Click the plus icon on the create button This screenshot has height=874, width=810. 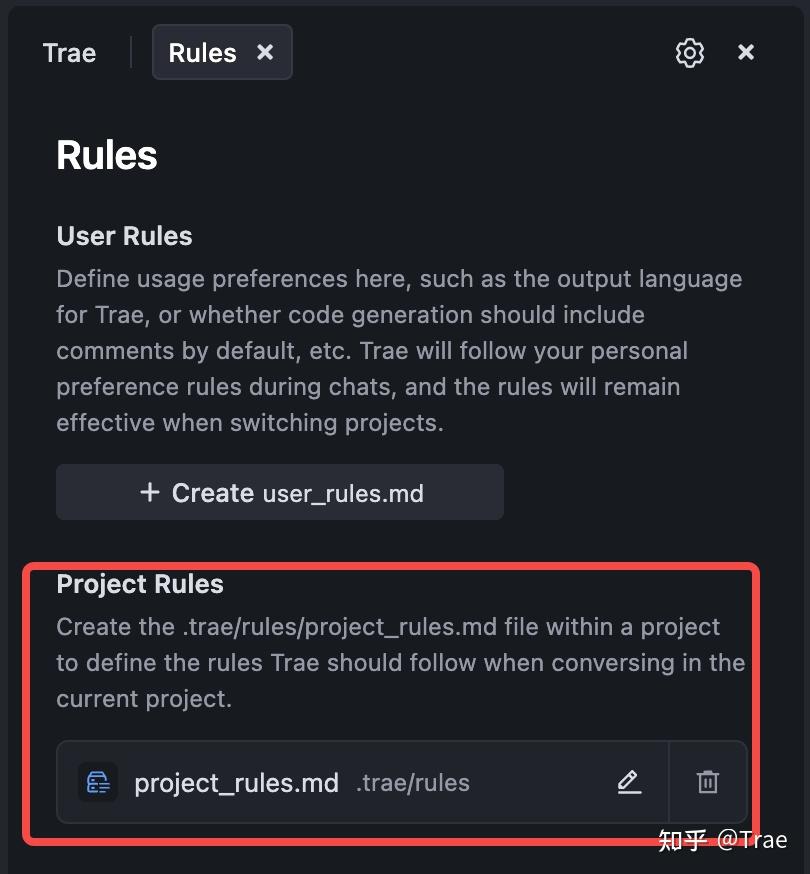(149, 492)
